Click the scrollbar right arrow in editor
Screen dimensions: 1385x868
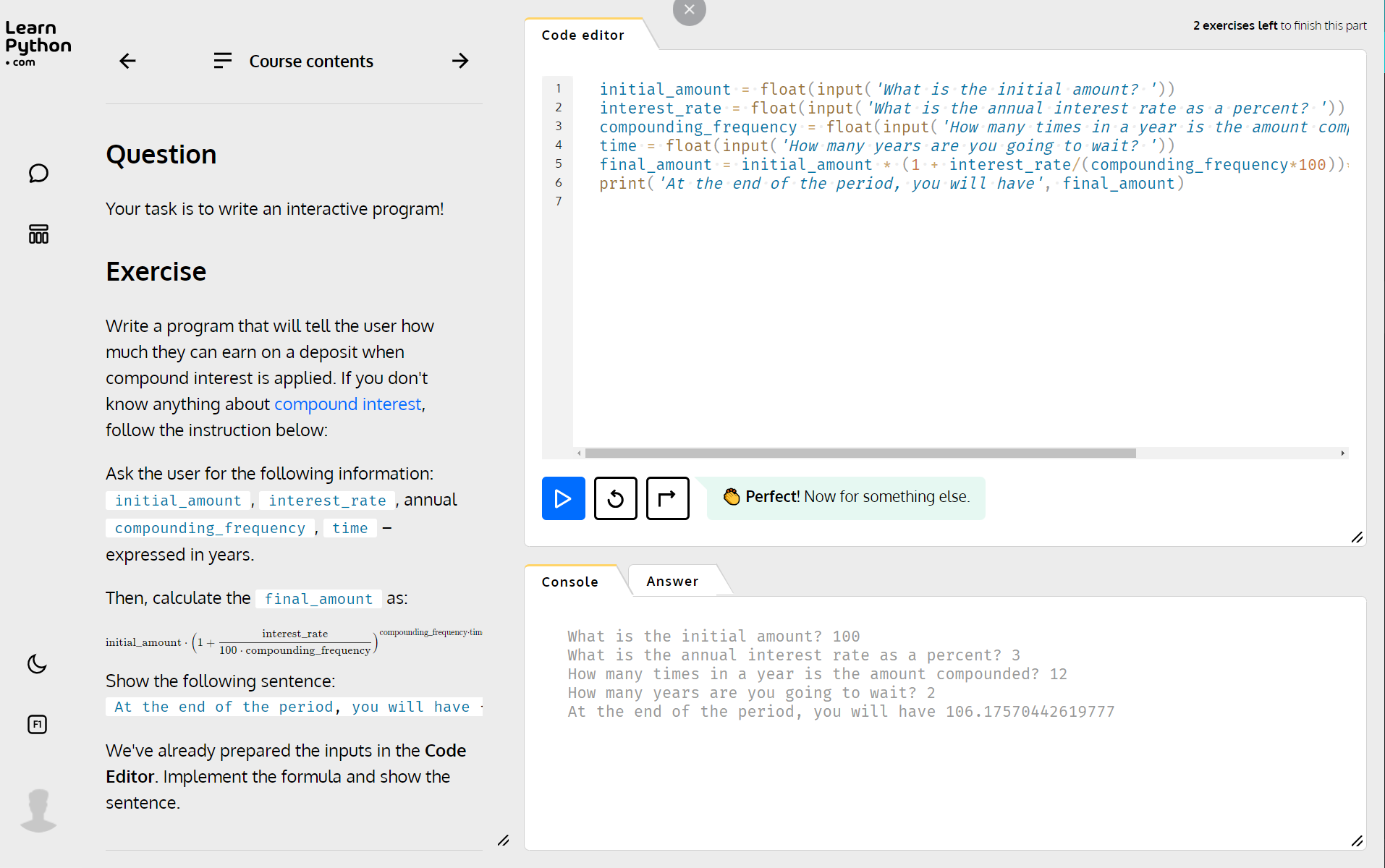[1342, 453]
